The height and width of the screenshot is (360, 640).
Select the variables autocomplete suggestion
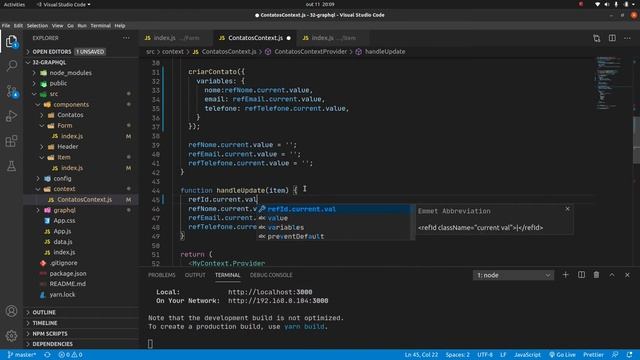(334, 227)
